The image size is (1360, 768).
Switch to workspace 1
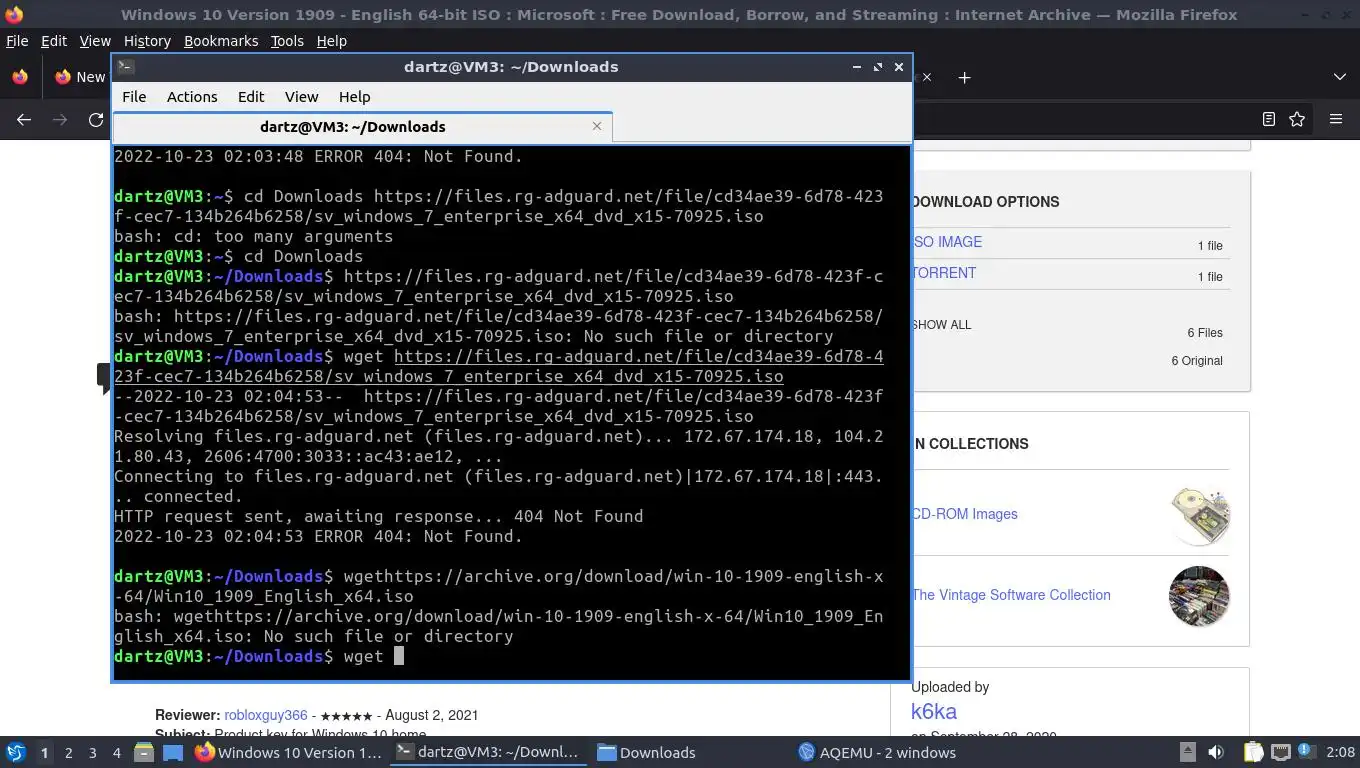[x=44, y=753]
